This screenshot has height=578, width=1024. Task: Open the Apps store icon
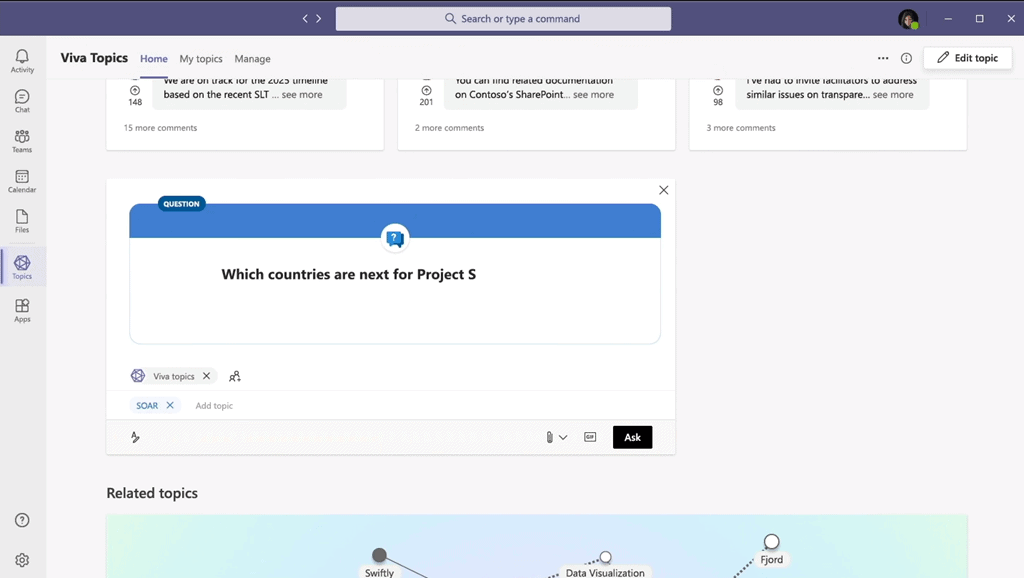22,310
